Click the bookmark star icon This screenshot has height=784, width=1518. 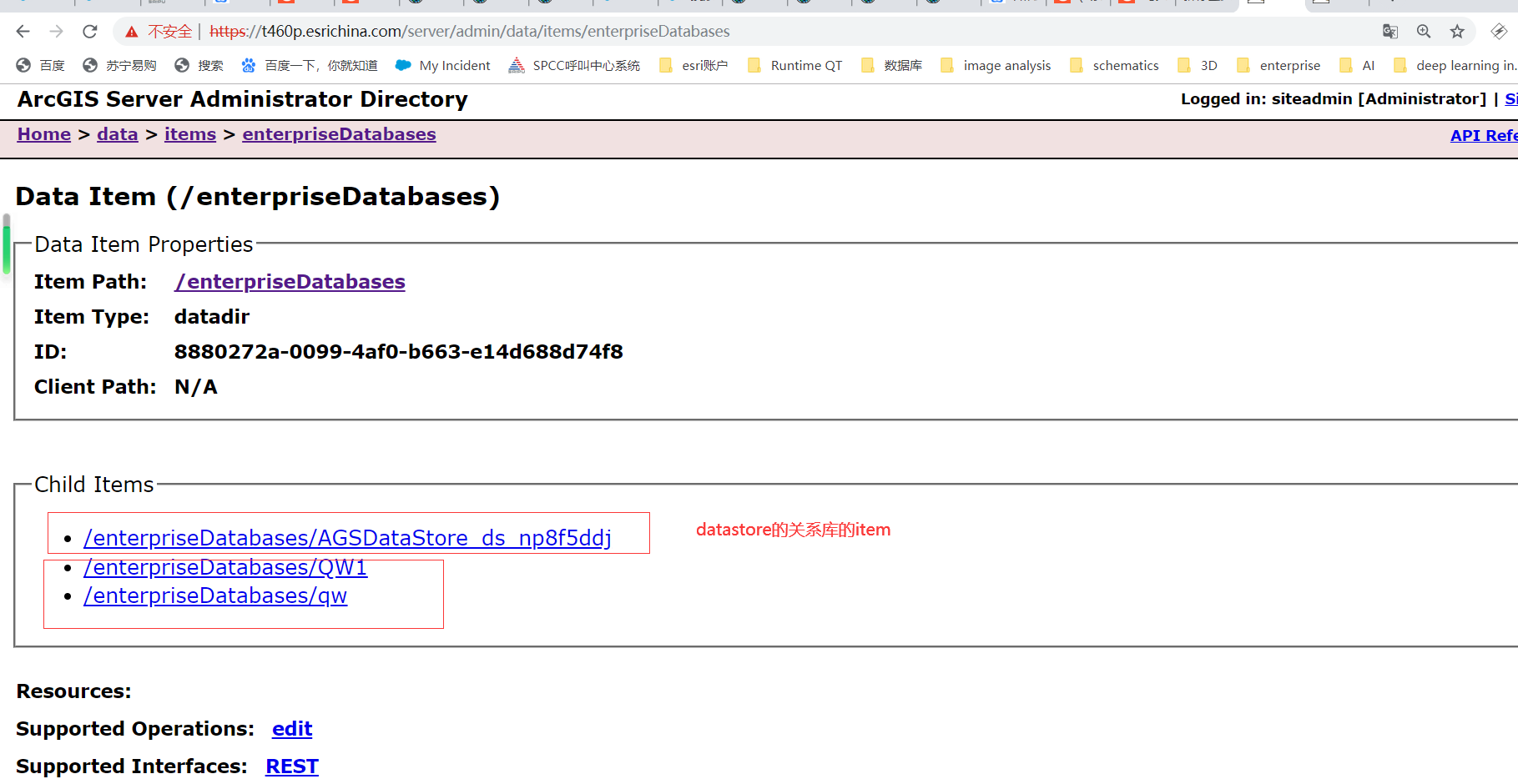click(1457, 31)
